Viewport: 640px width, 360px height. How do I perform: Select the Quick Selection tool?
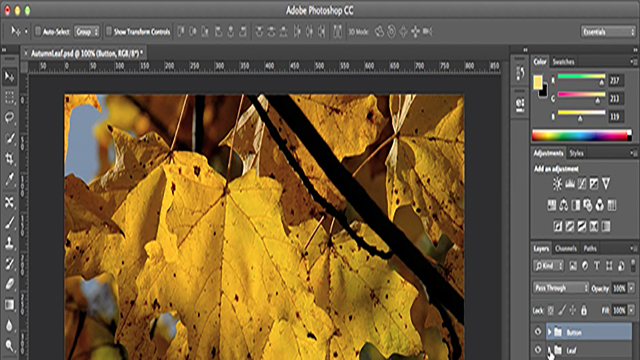pyautogui.click(x=9, y=139)
